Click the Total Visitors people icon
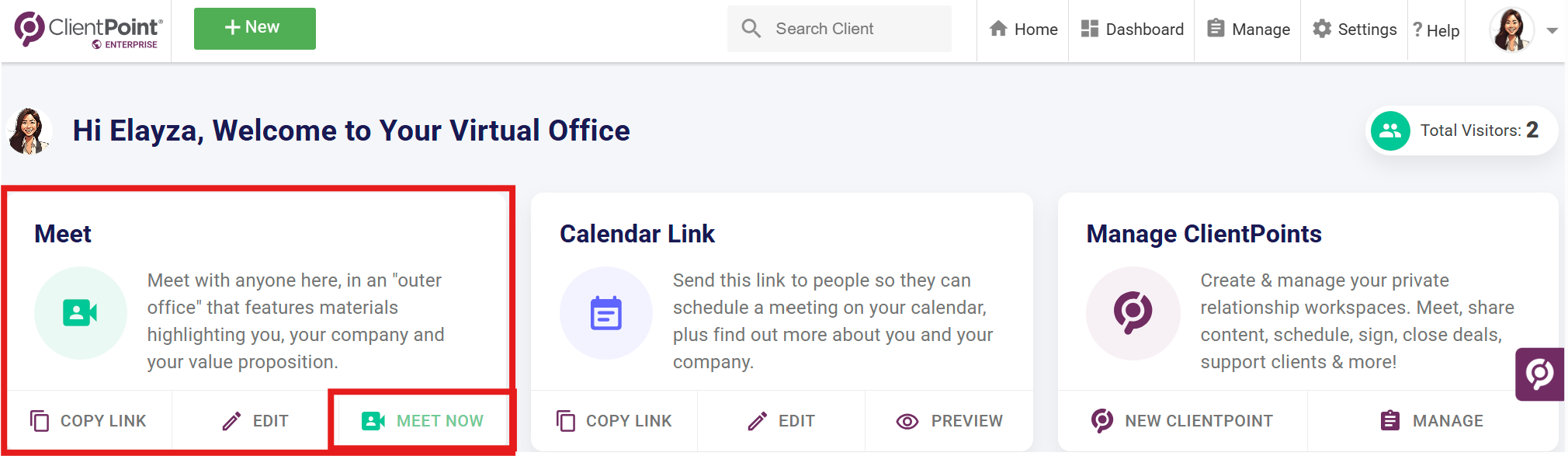The width and height of the screenshot is (1568, 456). point(1390,131)
